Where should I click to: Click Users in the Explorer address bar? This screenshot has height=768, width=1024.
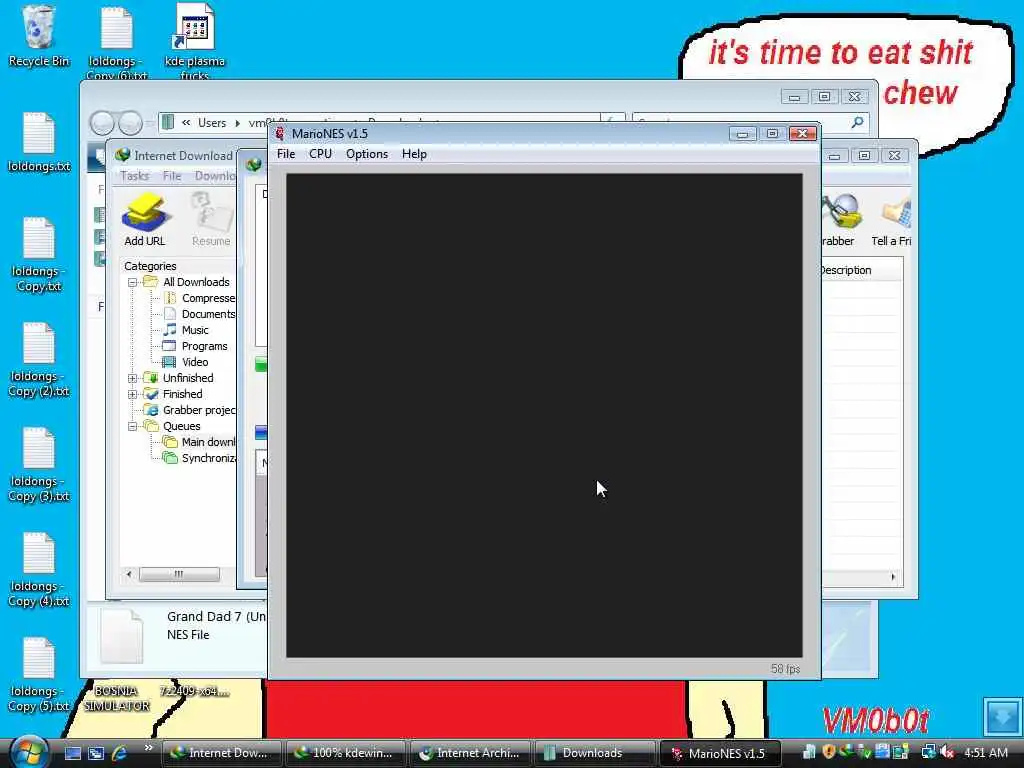pos(212,123)
